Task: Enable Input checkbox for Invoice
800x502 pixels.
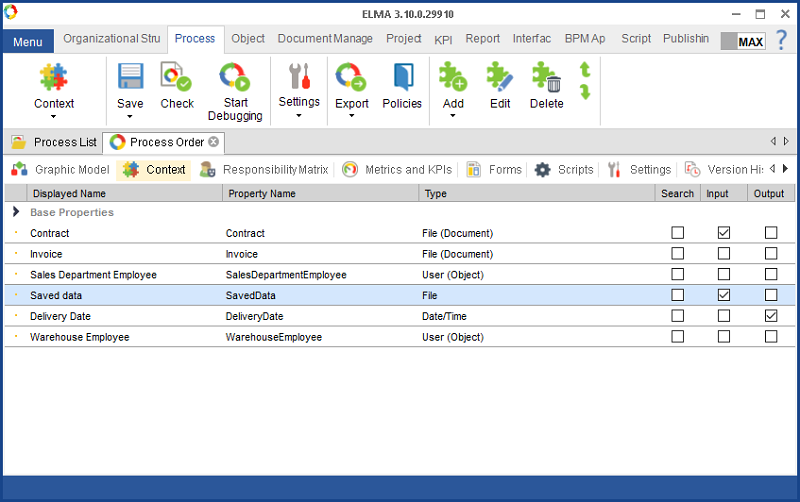Action: 723,254
